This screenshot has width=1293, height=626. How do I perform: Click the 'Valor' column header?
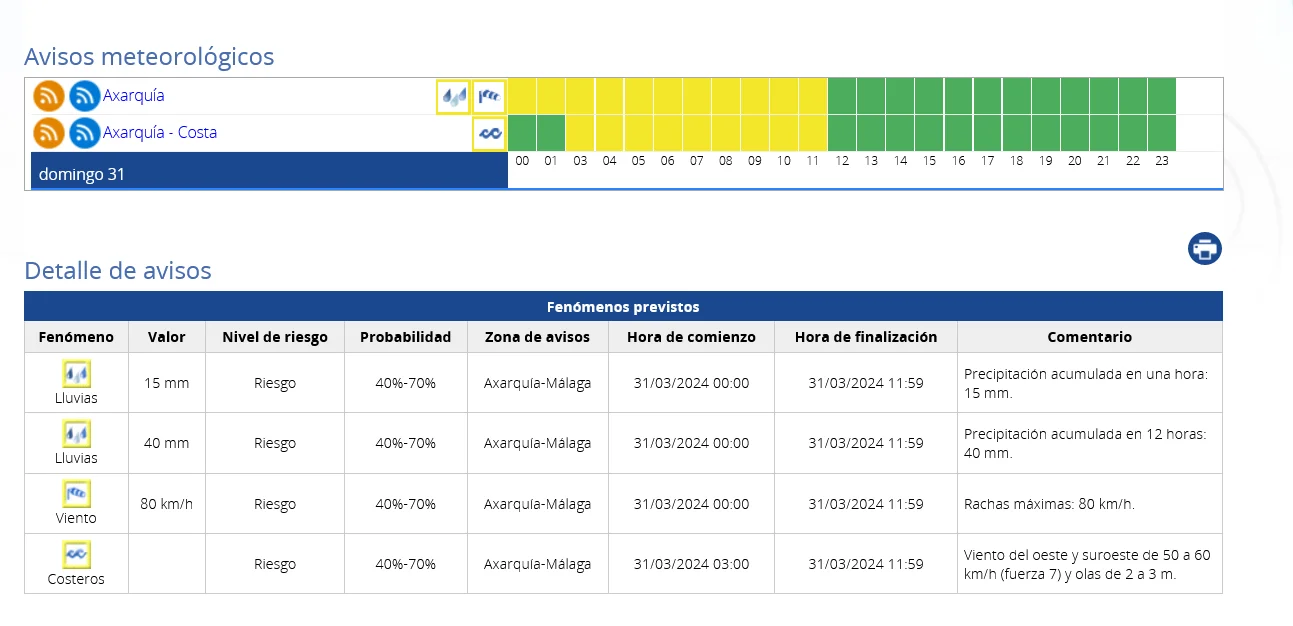[167, 337]
